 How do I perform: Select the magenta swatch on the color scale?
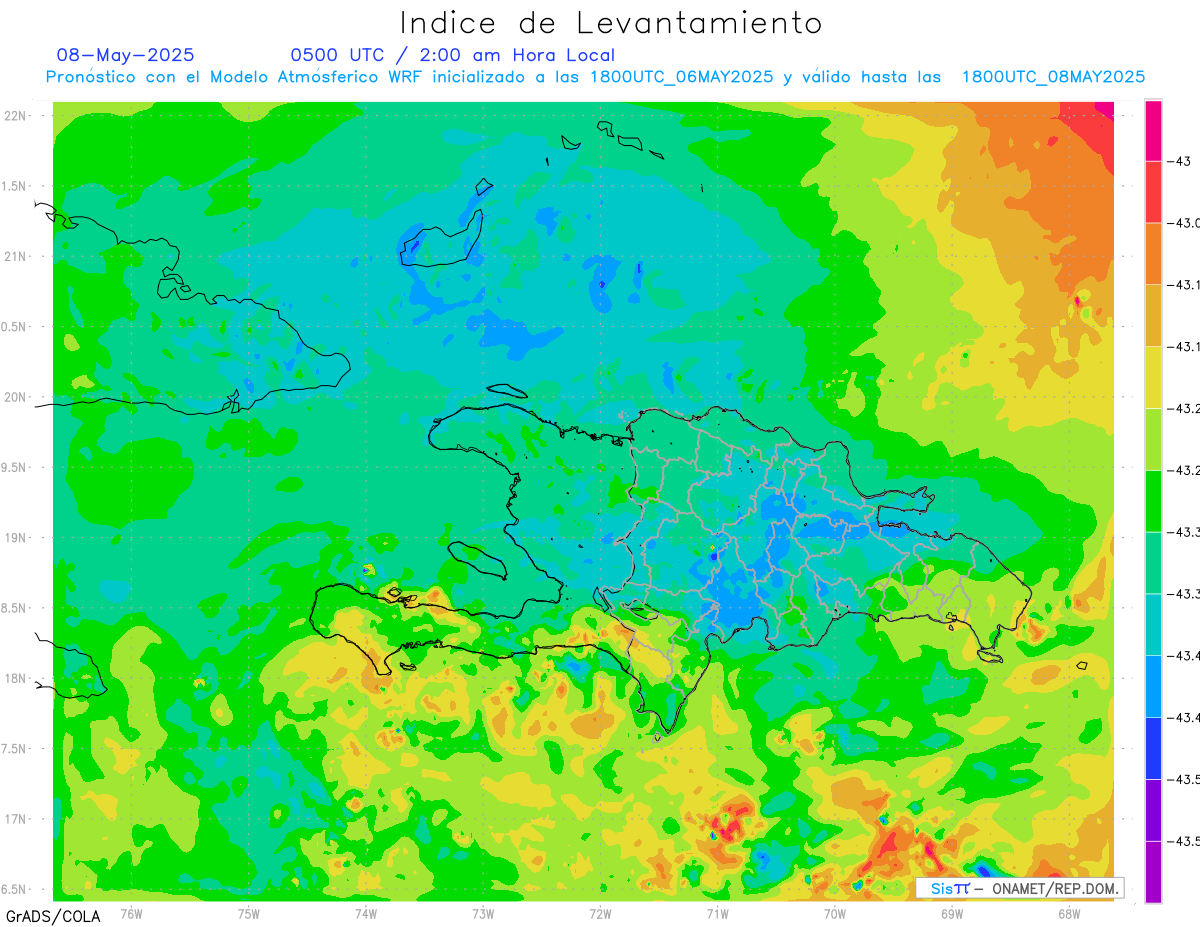point(1153,131)
